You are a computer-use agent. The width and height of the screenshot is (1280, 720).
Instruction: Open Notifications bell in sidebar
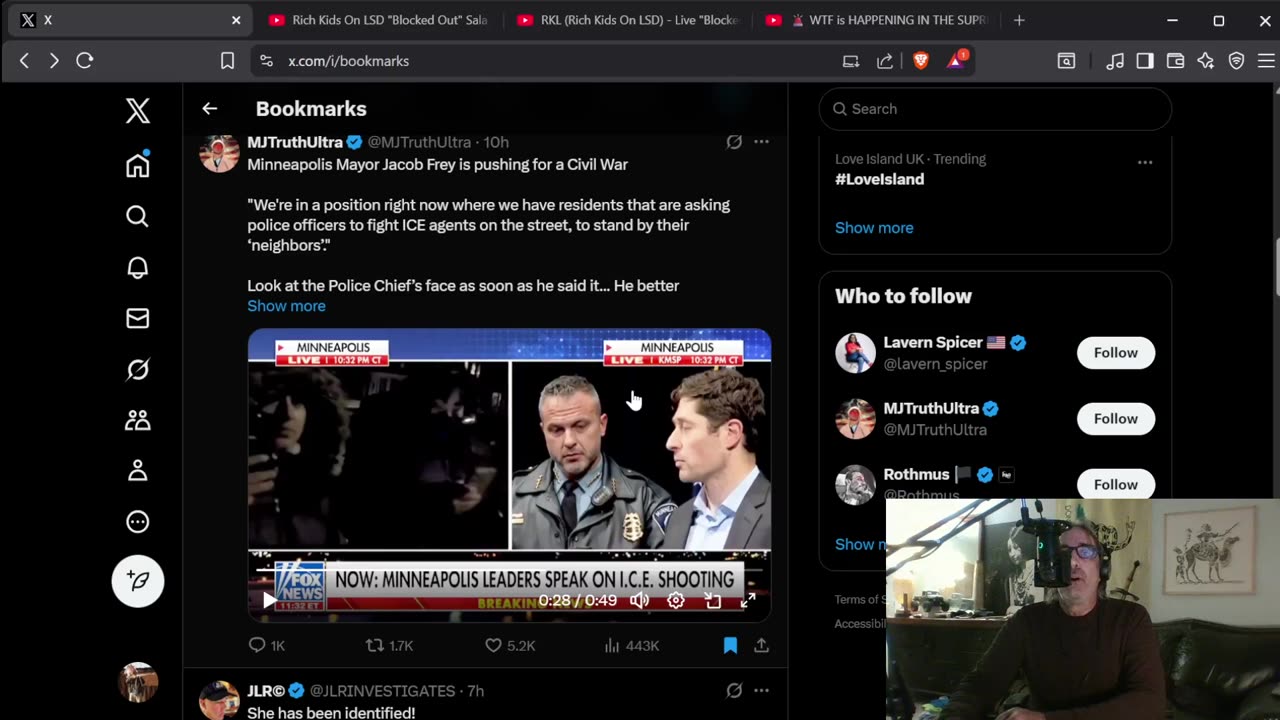click(138, 267)
